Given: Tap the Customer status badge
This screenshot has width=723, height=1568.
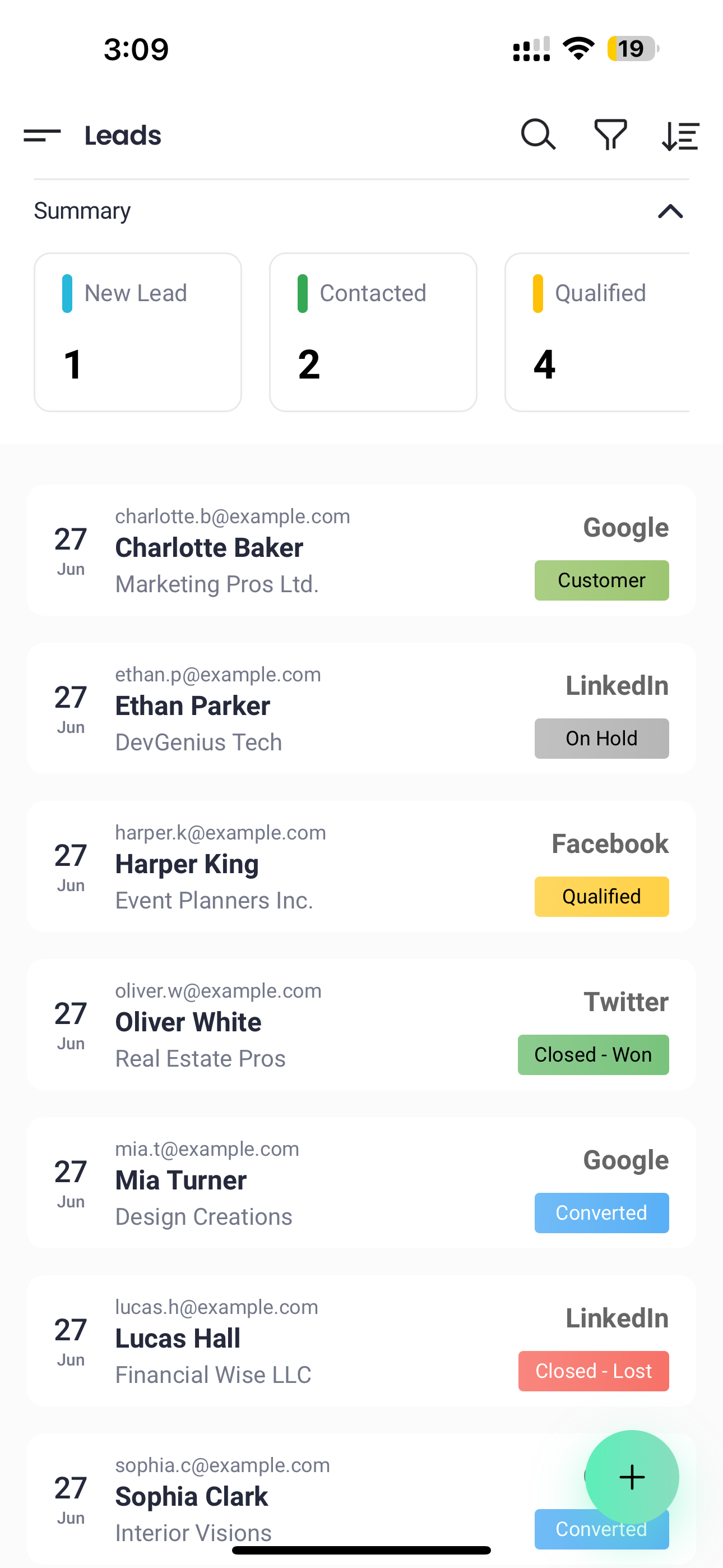Looking at the screenshot, I should click(601, 580).
